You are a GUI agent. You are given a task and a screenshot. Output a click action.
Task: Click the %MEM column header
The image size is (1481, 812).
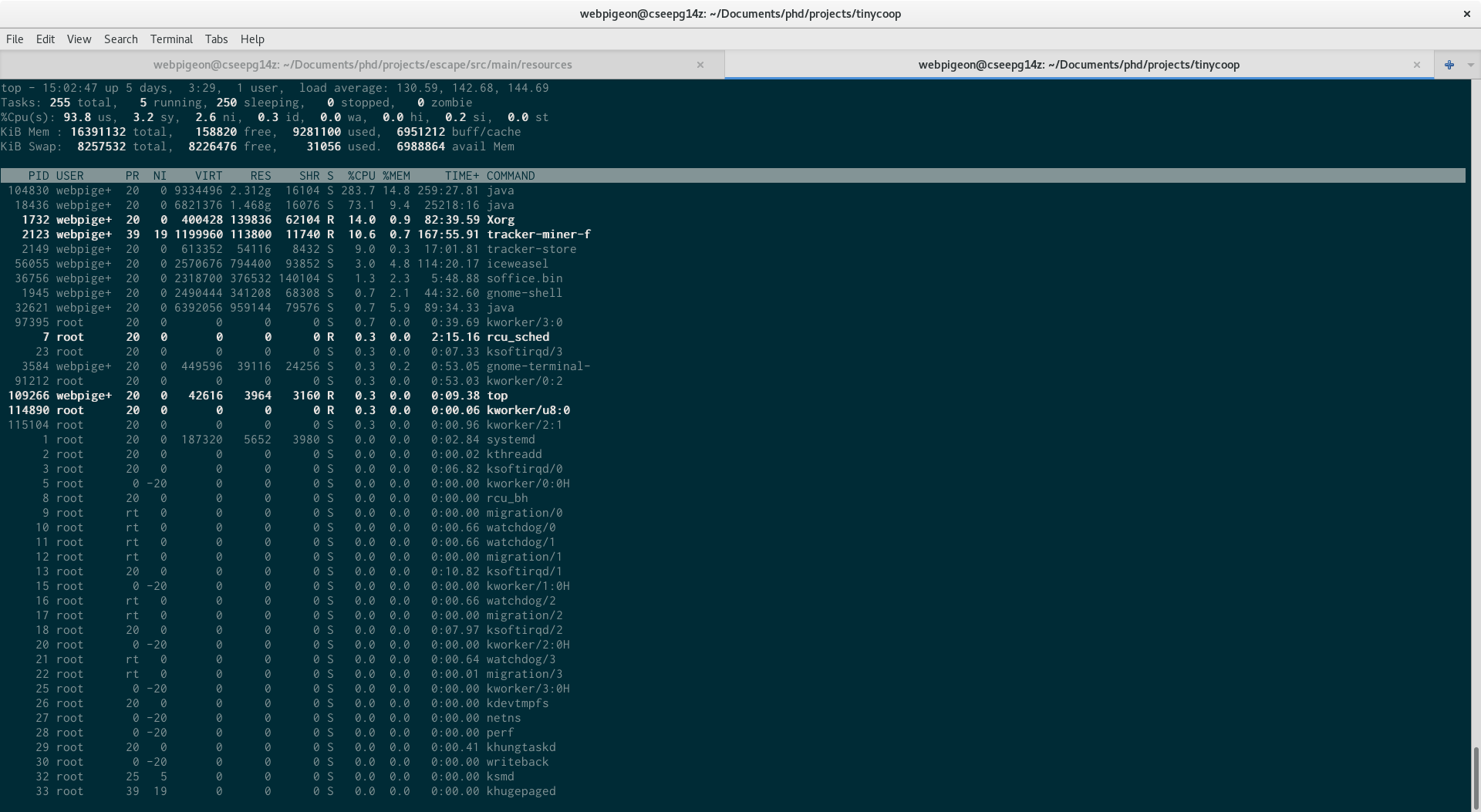click(396, 176)
